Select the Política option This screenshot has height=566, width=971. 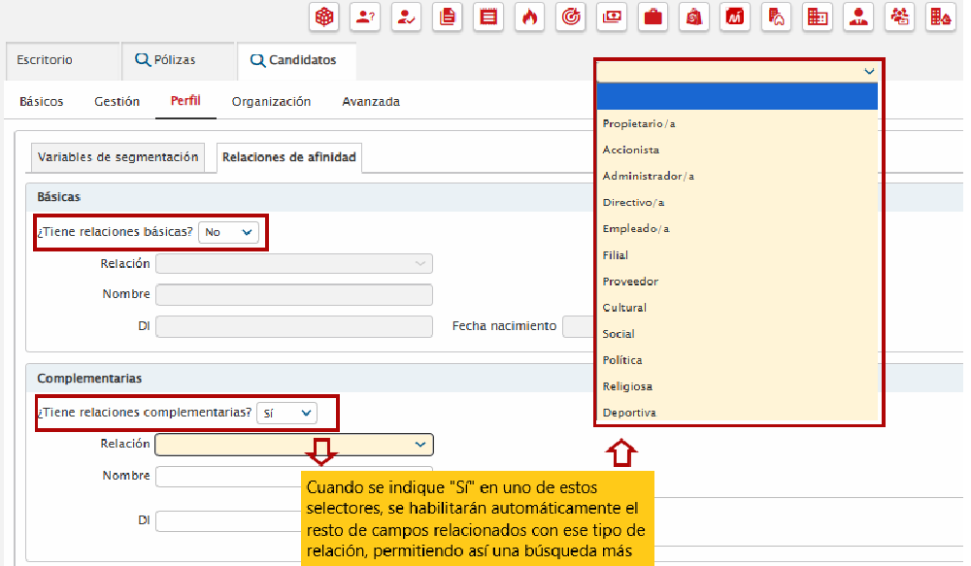click(x=737, y=360)
